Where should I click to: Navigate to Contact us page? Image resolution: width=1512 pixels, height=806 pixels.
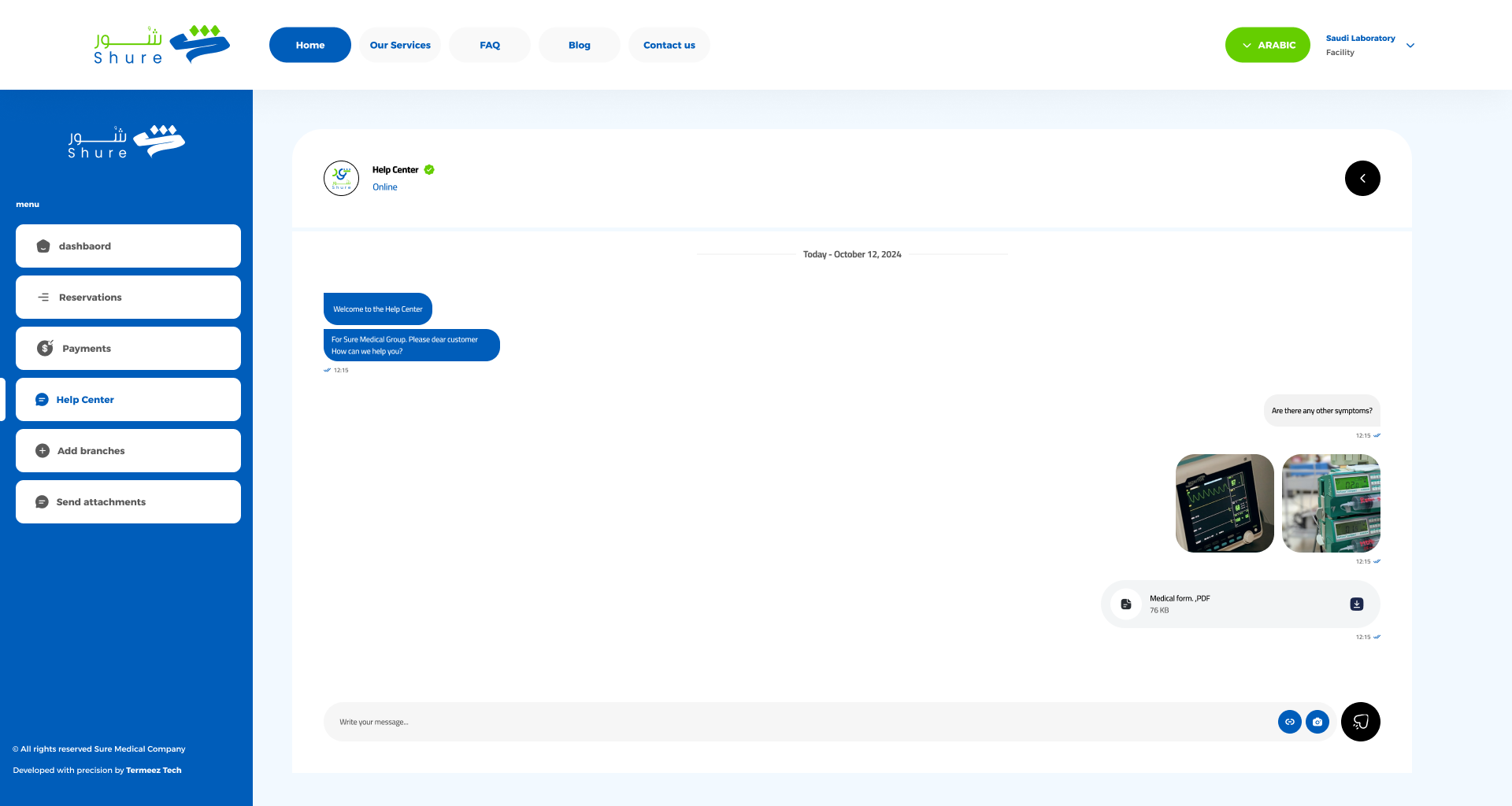pyautogui.click(x=669, y=45)
